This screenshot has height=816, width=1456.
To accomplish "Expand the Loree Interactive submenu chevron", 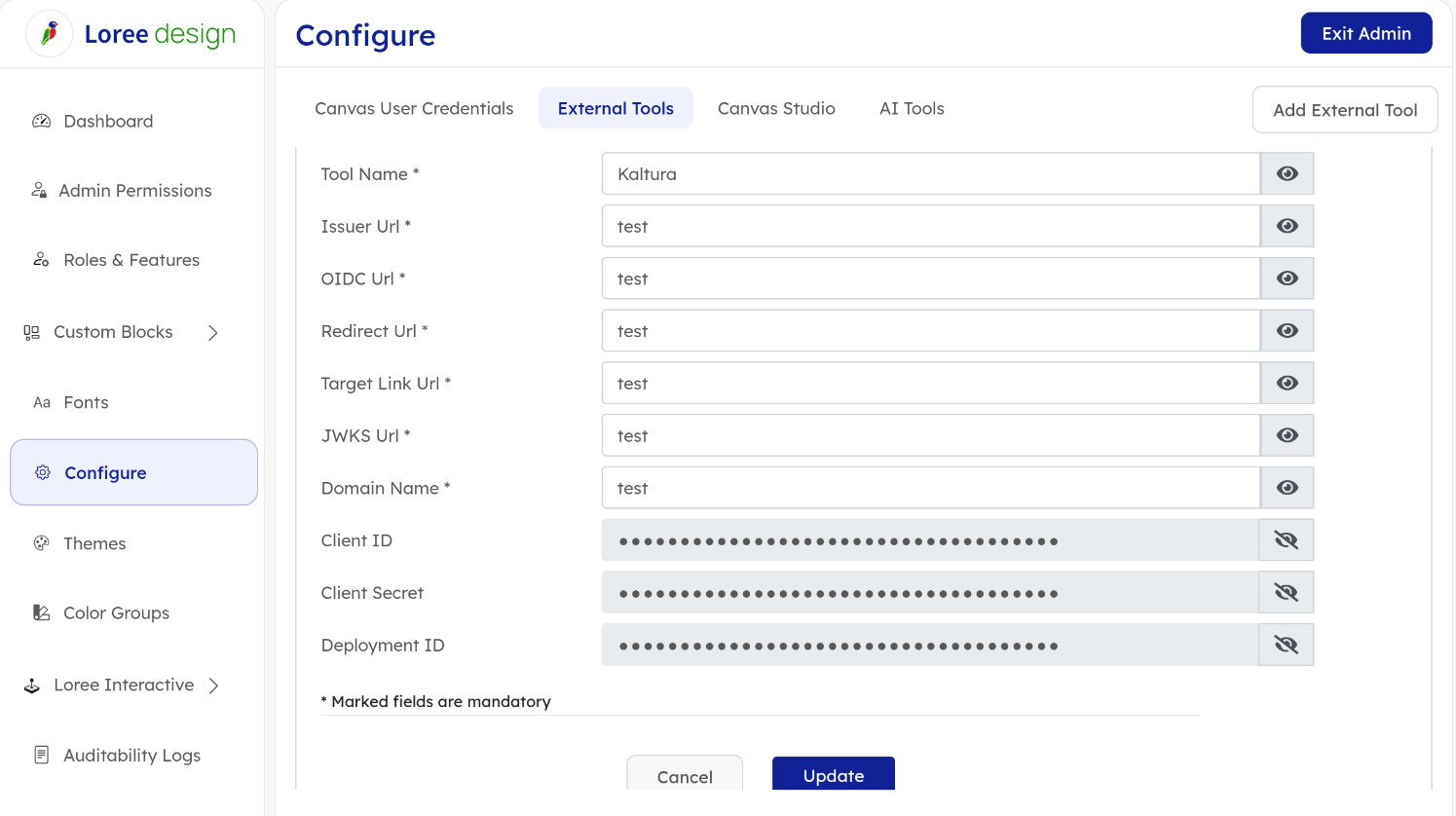I will [213, 686].
